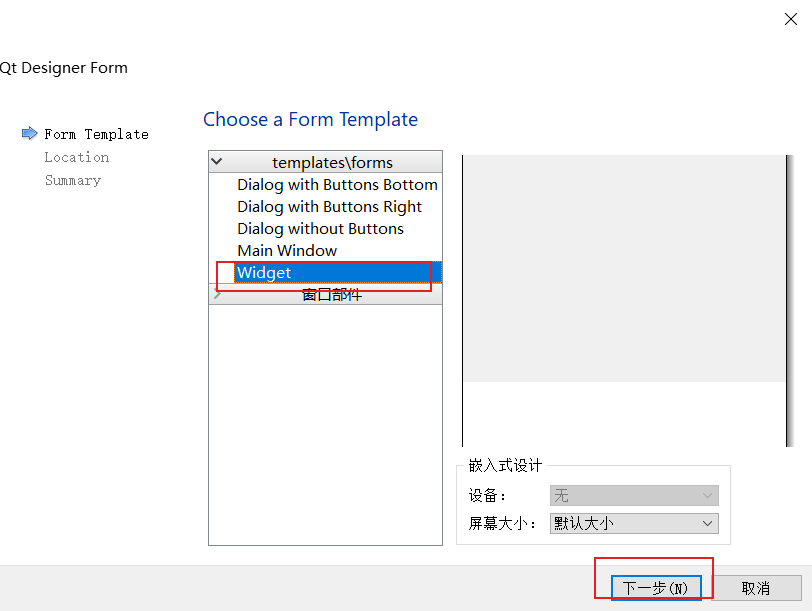
Task: Choose Dialog with Buttons Right template
Action: point(330,206)
